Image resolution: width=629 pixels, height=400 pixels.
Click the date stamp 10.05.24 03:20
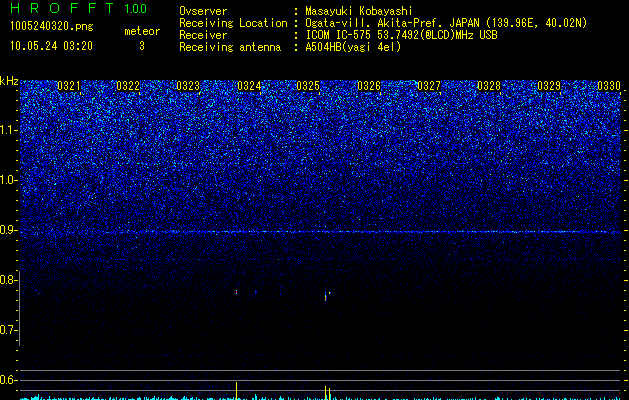click(51, 46)
